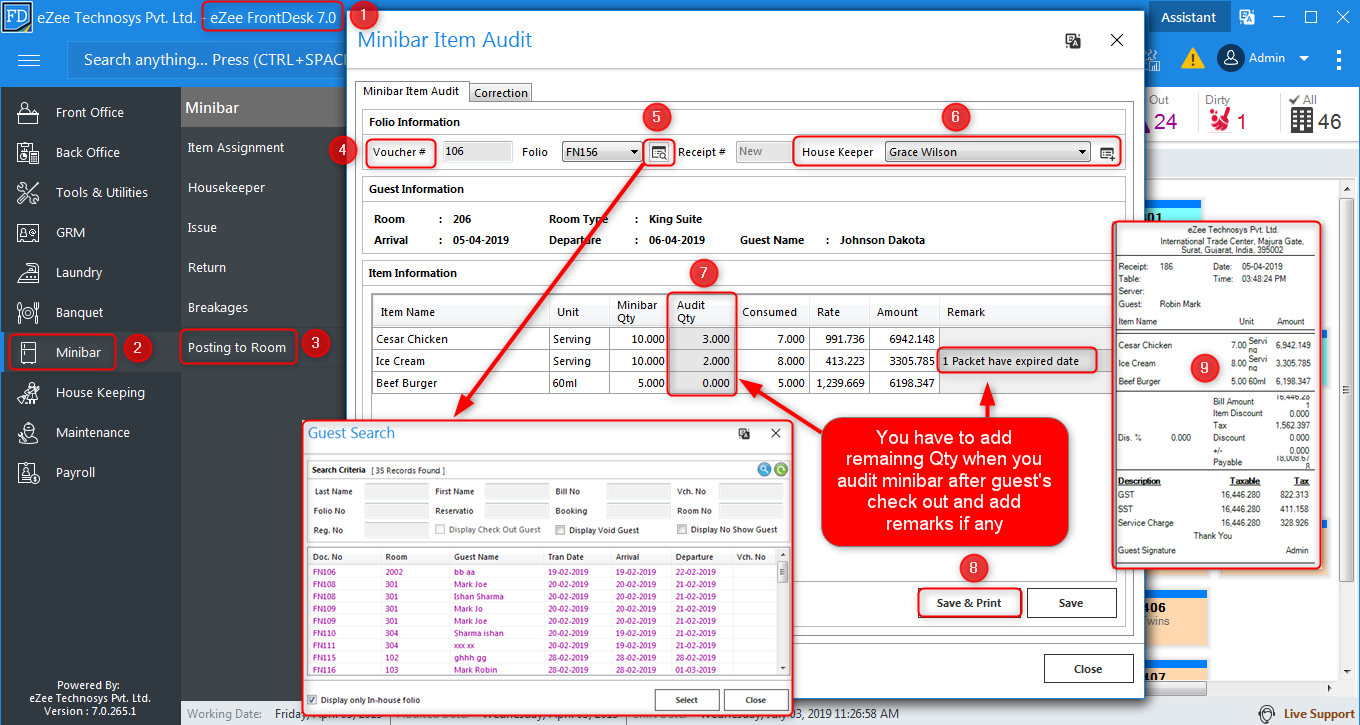Click Audit Qty cell for Beef Burger

point(703,383)
